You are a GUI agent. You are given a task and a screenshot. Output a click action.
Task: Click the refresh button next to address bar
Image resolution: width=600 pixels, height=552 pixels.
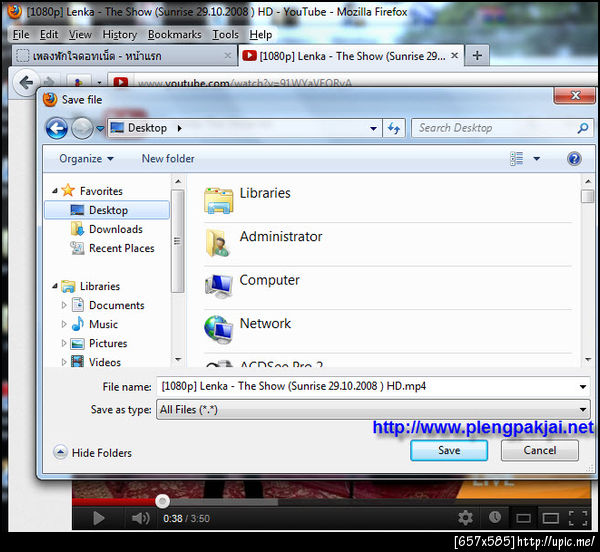(x=394, y=128)
